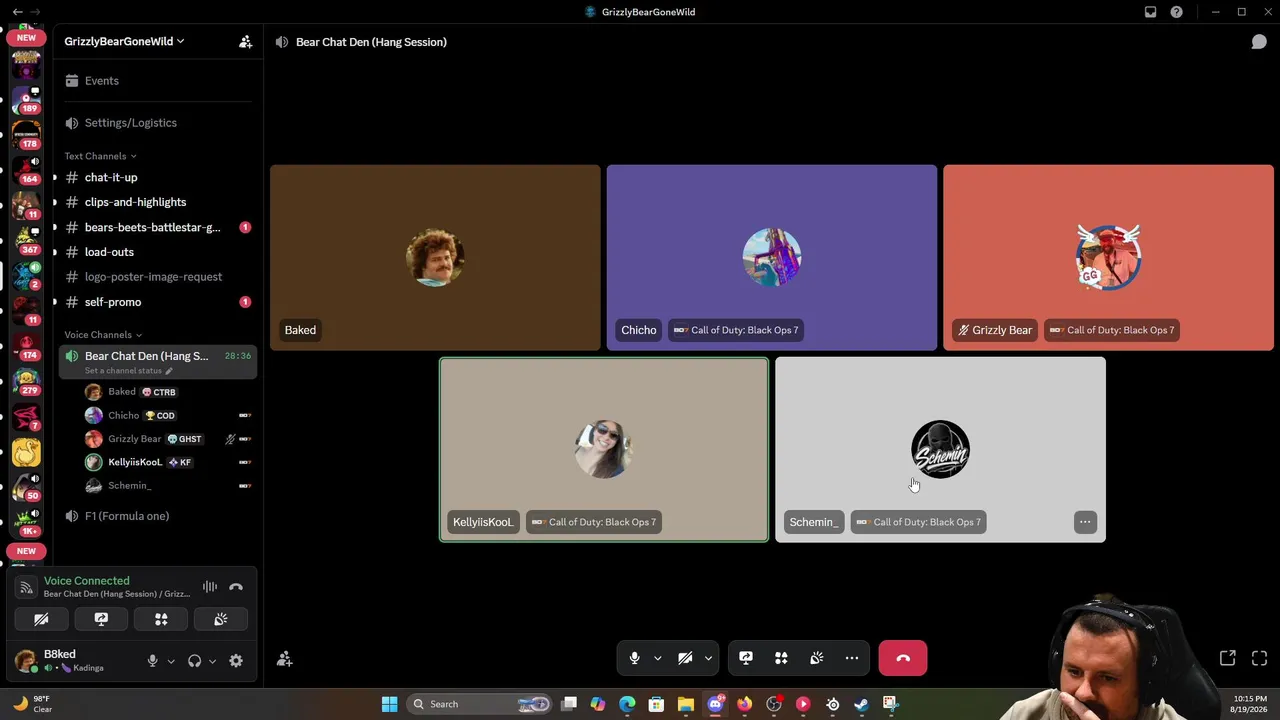Toggle camera in the user panel
The width and height of the screenshot is (1280, 720).
(x=41, y=620)
